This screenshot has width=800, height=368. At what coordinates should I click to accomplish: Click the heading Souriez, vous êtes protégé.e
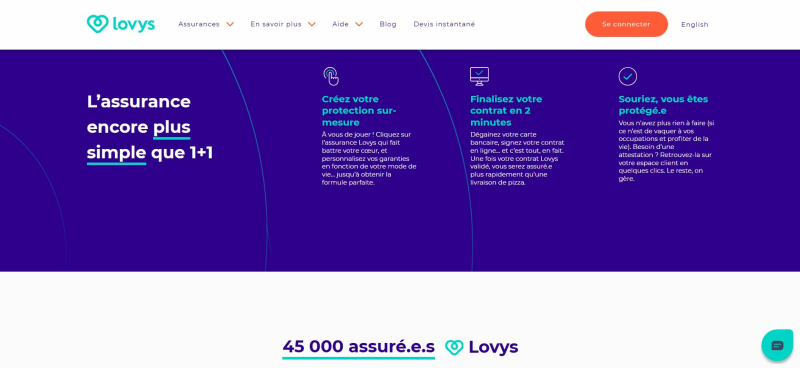tap(663, 105)
